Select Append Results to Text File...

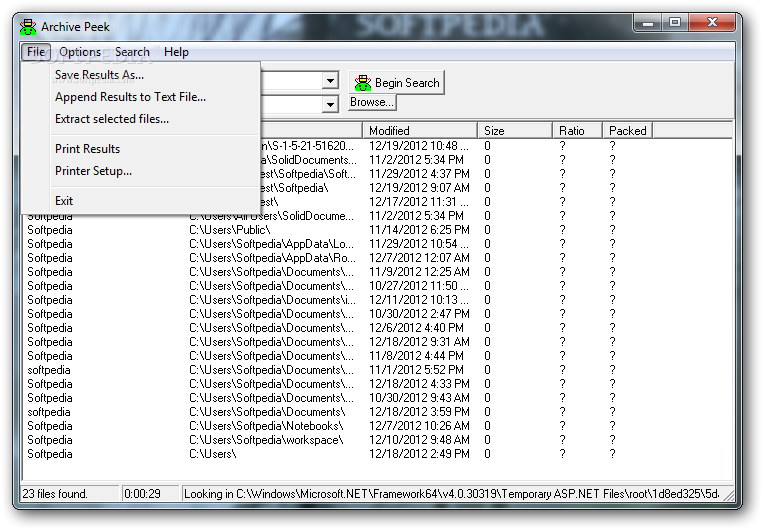[x=155, y=97]
